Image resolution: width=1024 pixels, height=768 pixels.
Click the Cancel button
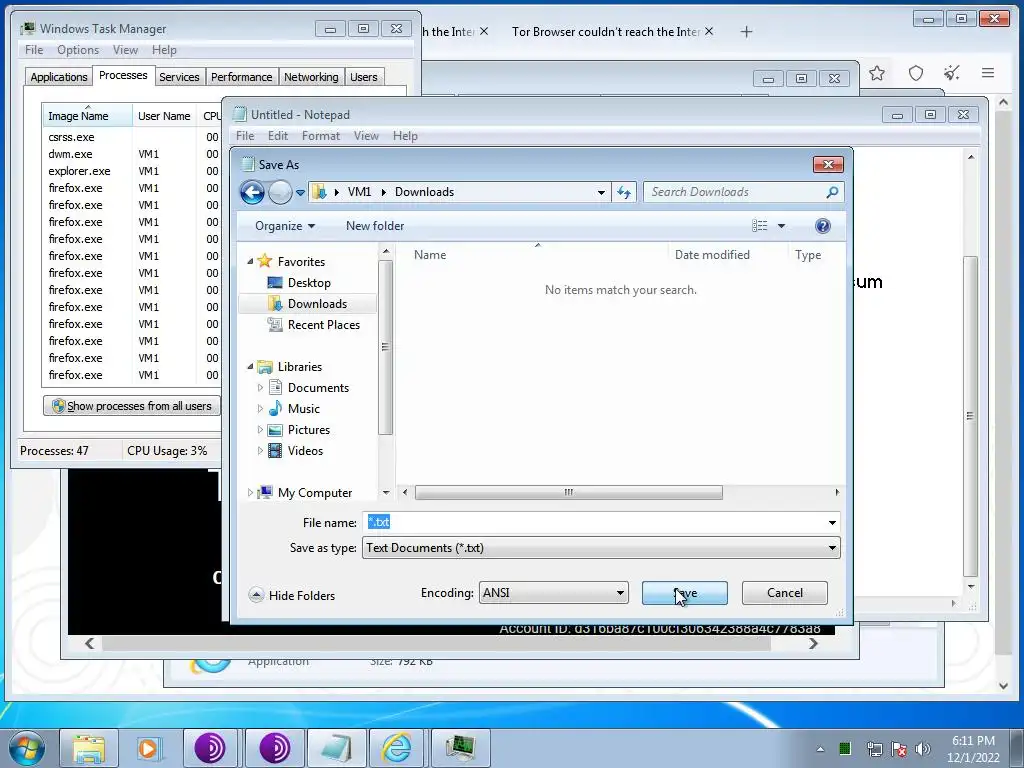[784, 593]
